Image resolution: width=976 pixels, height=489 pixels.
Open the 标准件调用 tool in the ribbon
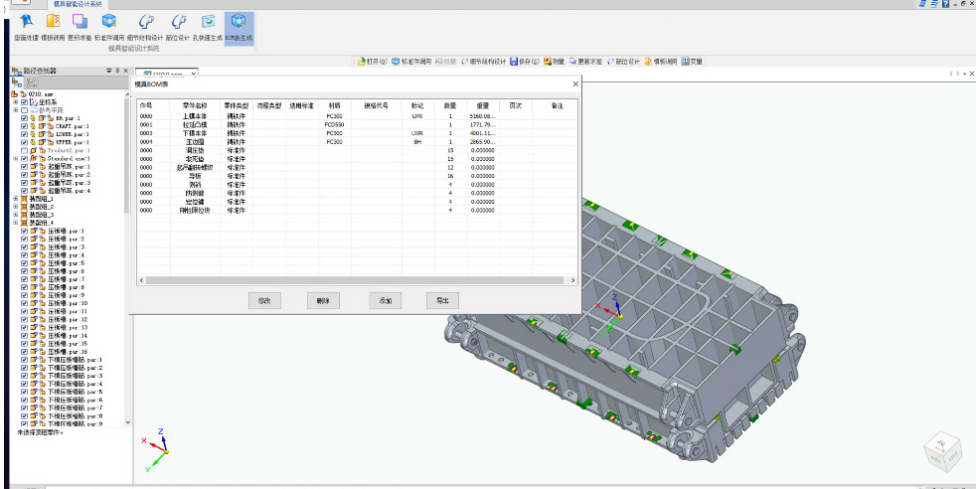click(109, 22)
